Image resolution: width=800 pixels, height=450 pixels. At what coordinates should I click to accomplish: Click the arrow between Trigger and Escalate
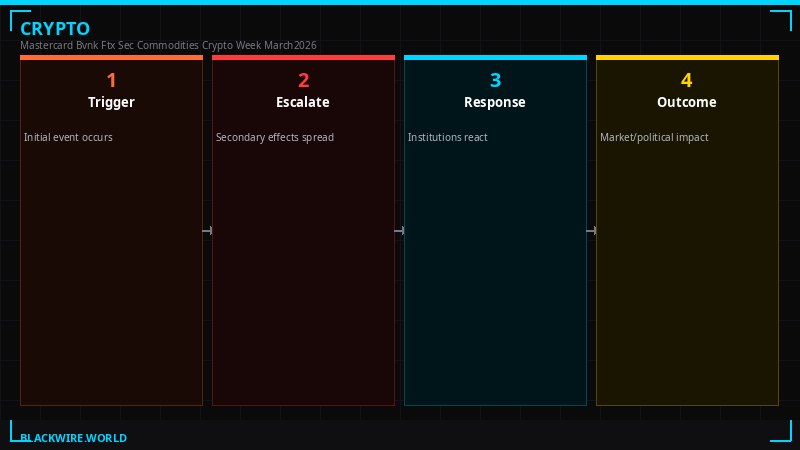pyautogui.click(x=207, y=231)
